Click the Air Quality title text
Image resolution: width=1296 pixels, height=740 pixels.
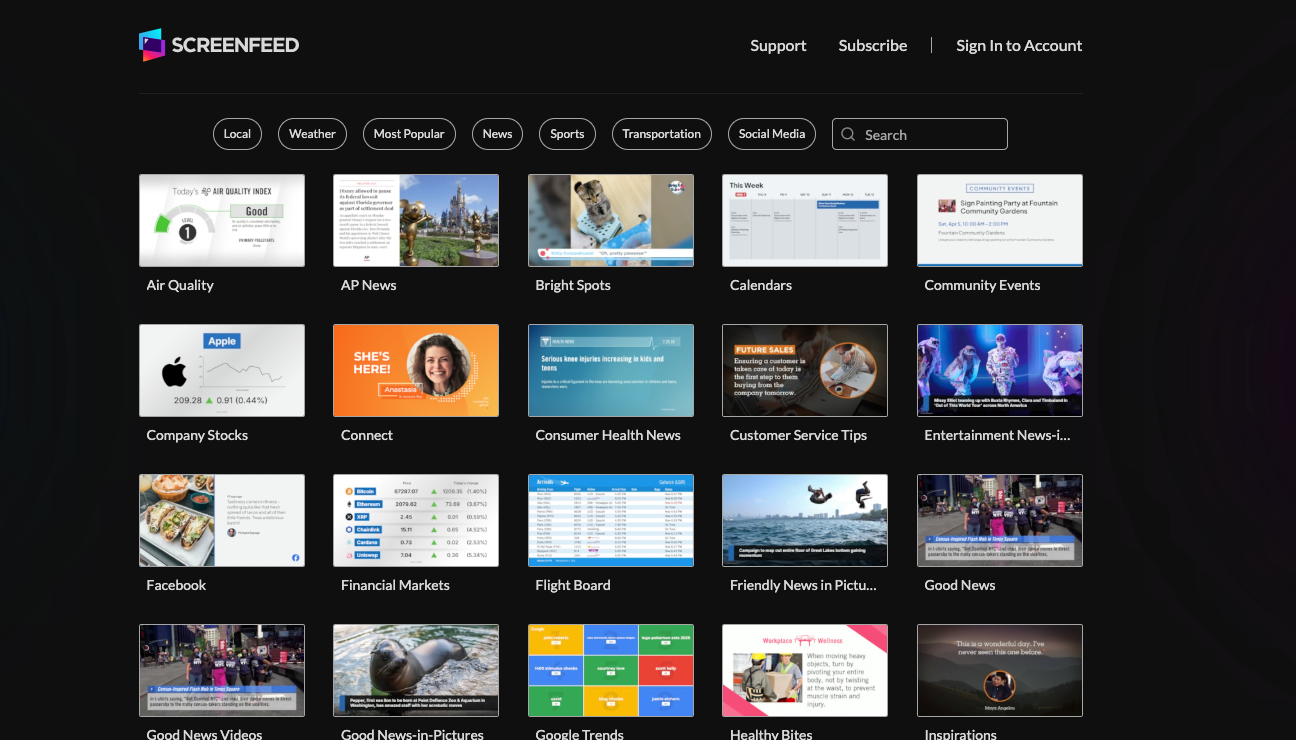(x=180, y=285)
